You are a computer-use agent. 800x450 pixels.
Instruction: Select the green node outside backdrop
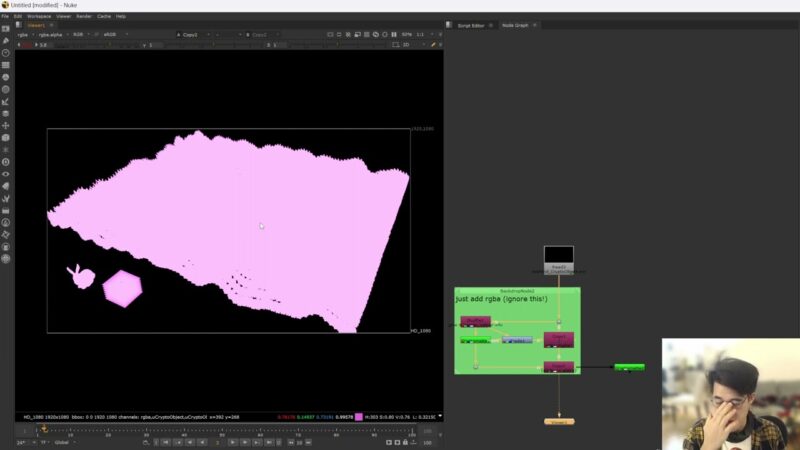(x=629, y=367)
